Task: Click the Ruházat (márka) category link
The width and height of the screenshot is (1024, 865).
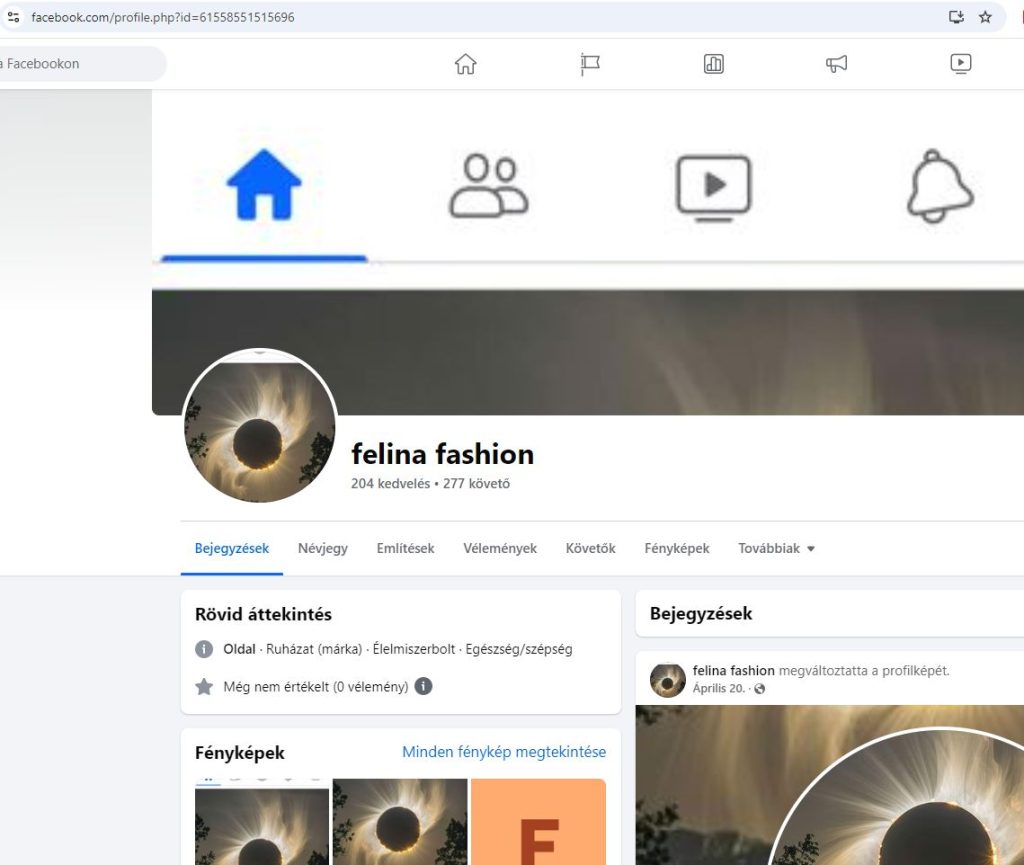Action: 314,649
